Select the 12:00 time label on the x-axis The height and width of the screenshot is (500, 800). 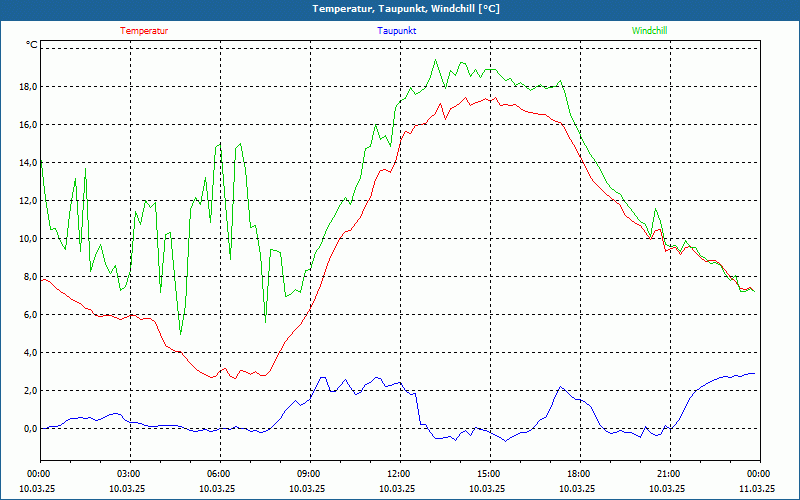[x=399, y=474]
